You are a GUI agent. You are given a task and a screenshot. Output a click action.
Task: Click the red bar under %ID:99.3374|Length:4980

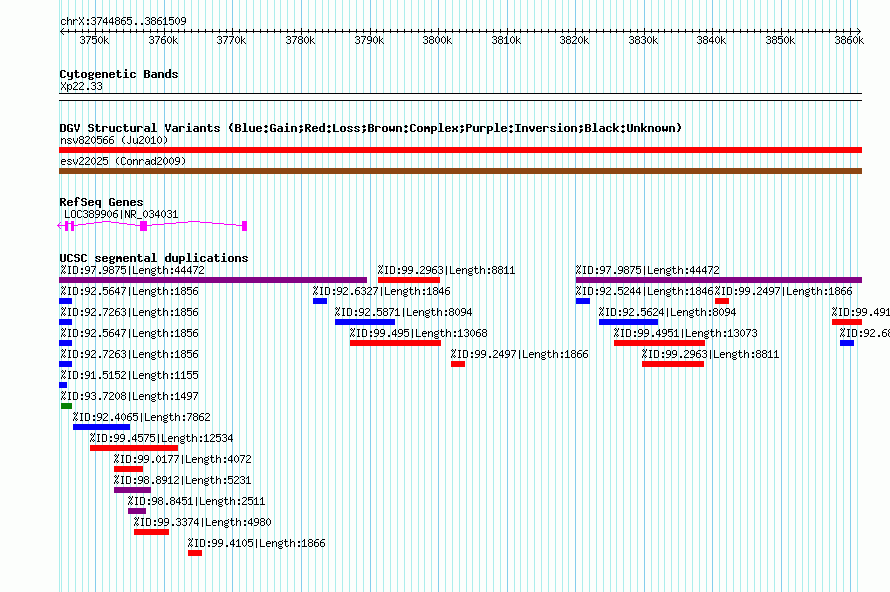pos(152,532)
